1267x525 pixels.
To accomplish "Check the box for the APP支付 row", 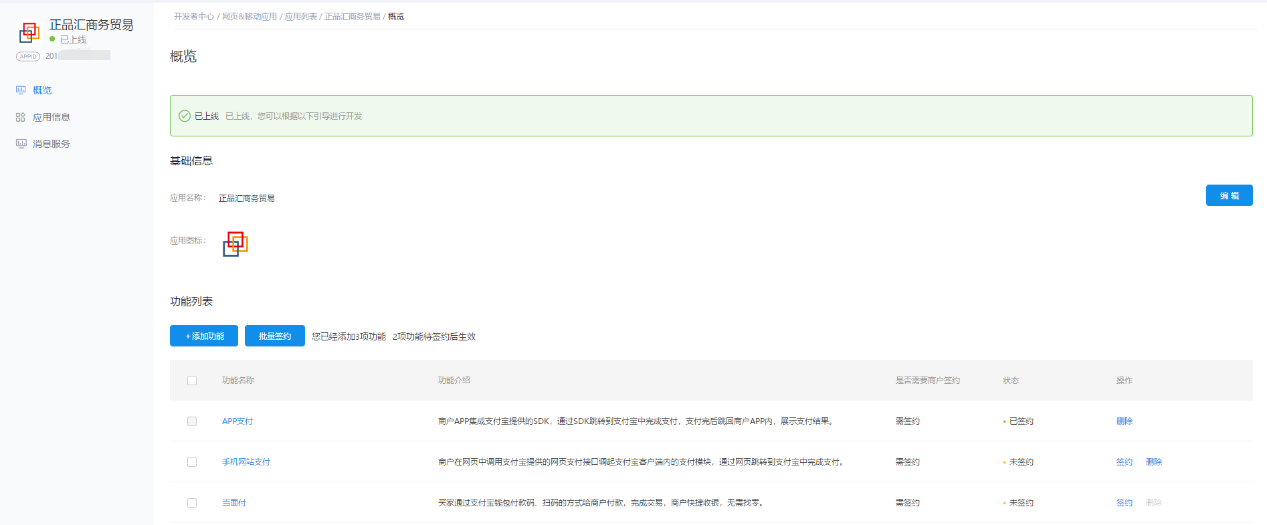I will 192,421.
